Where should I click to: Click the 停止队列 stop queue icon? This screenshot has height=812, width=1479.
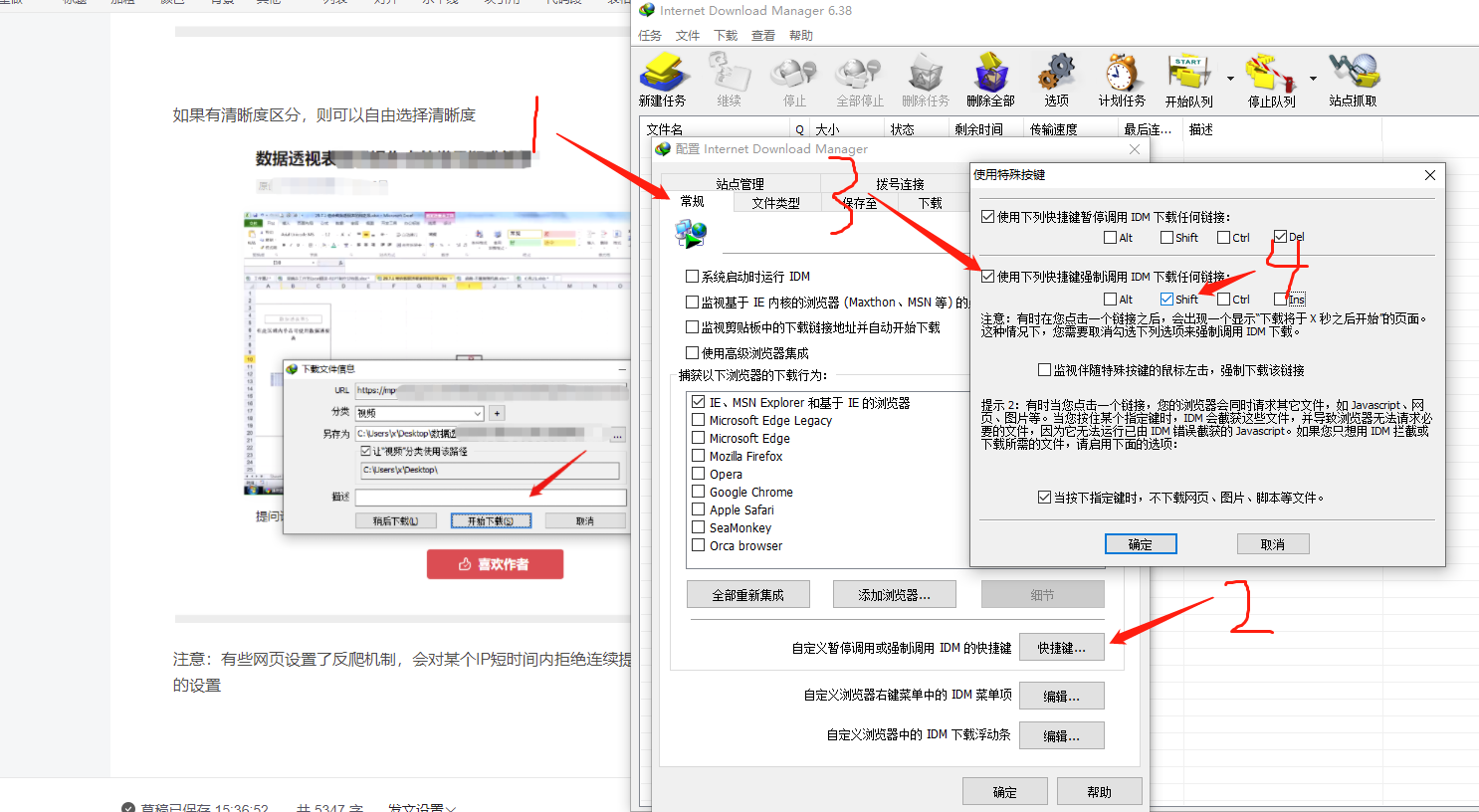[1271, 80]
